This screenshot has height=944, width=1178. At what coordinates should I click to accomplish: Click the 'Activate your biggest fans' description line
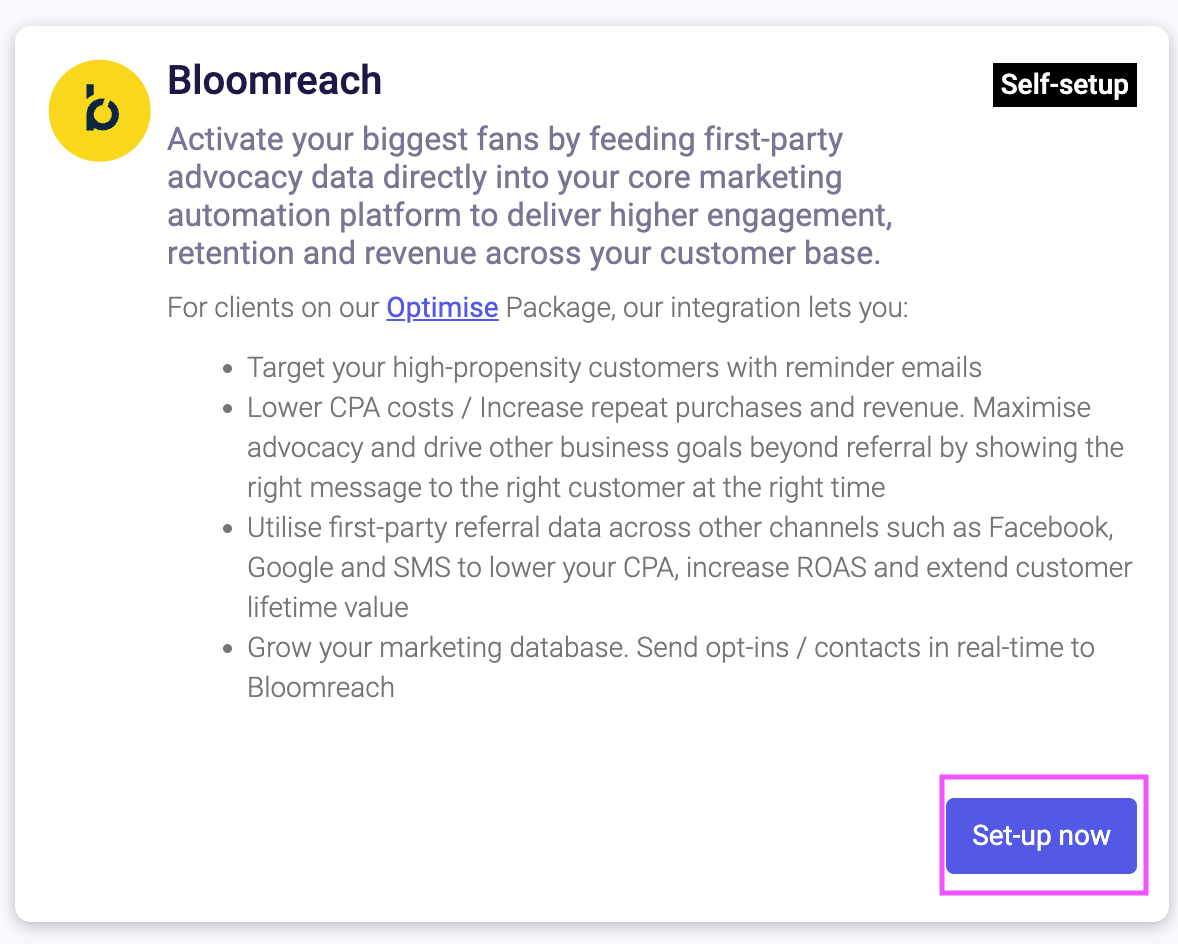505,139
